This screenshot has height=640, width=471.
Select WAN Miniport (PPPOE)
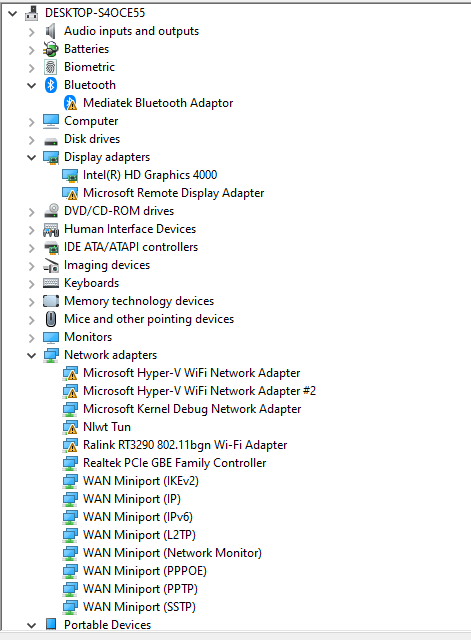[x=144, y=571]
